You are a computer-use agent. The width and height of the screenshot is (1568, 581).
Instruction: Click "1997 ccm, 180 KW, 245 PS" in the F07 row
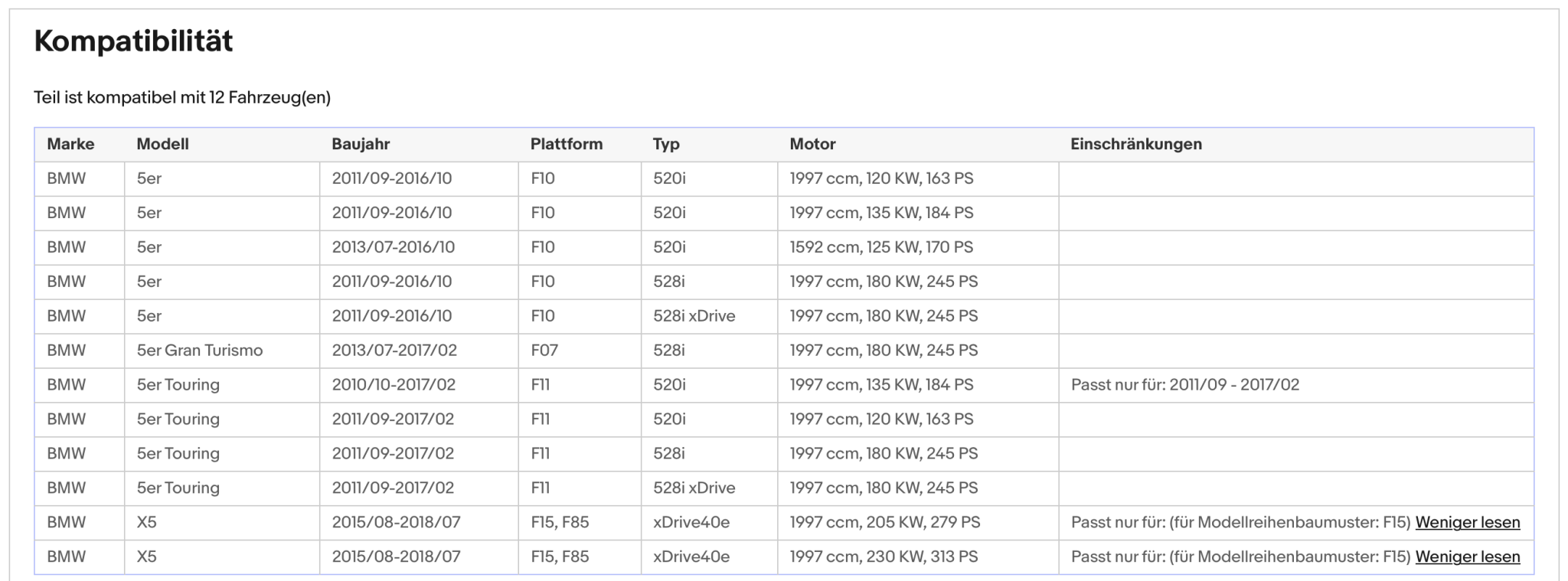884,351
